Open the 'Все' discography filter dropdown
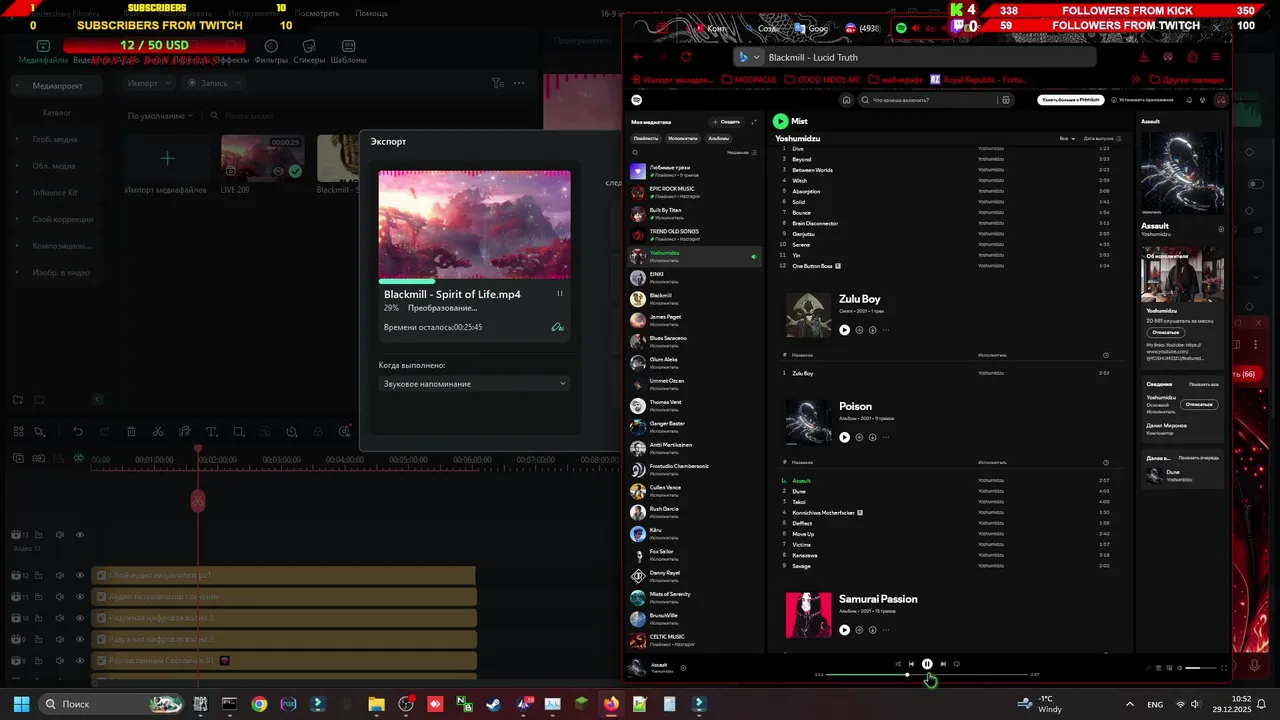This screenshot has width=1280, height=720. pyautogui.click(x=1068, y=138)
